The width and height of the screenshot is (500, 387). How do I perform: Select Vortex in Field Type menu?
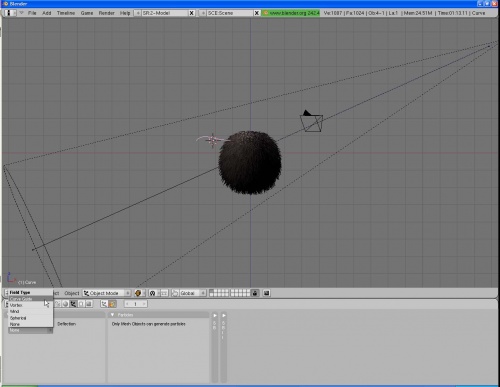coord(30,305)
